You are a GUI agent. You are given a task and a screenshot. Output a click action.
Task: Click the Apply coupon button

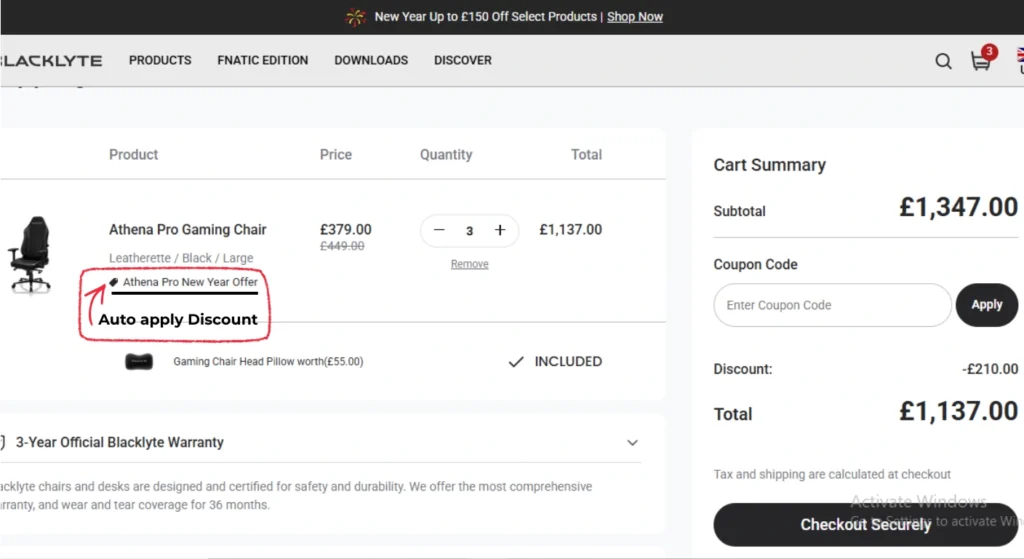986,305
